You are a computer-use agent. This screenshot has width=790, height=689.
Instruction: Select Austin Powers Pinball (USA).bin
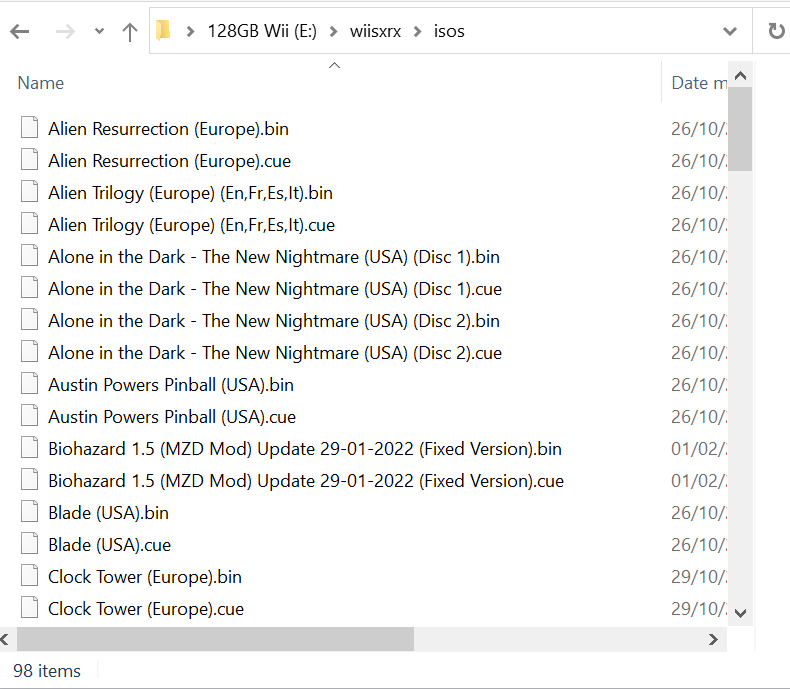(x=171, y=385)
